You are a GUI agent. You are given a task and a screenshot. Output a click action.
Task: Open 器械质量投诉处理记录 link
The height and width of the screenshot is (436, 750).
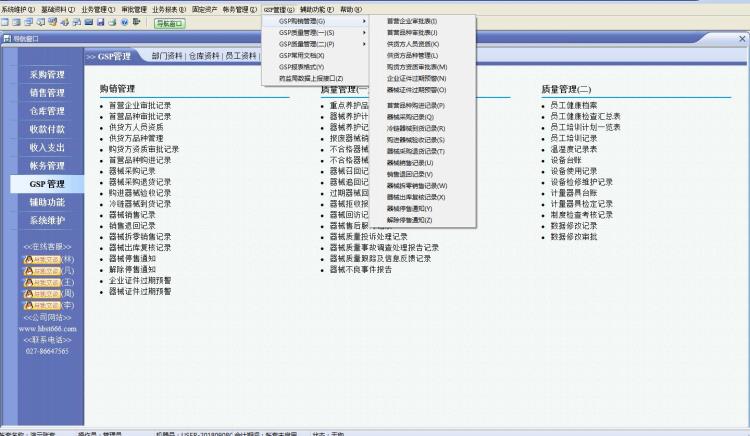368,237
